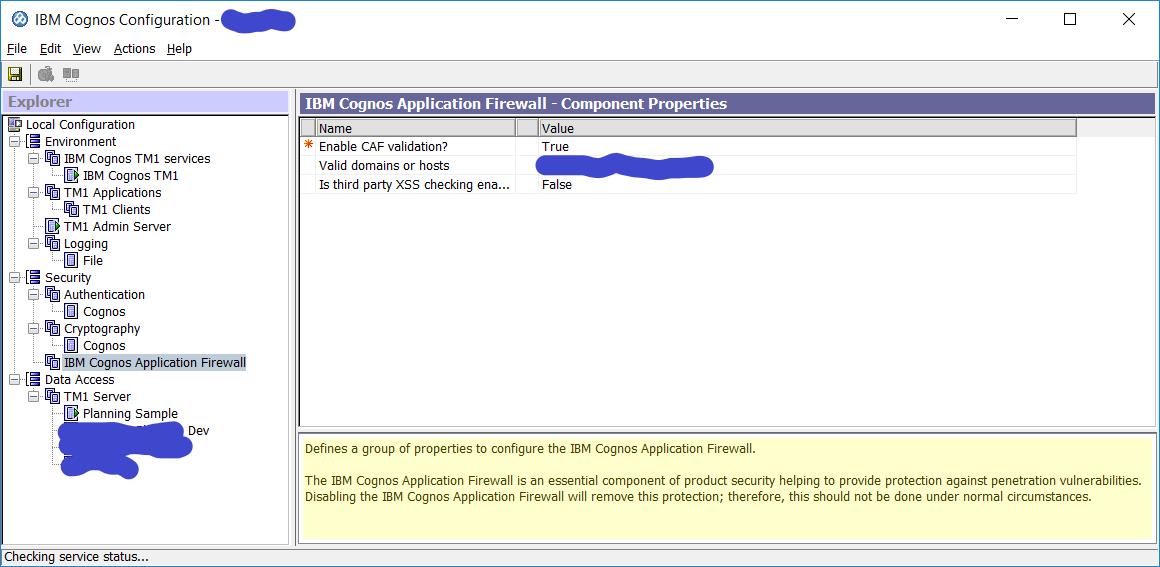This screenshot has height=567, width=1160.
Task: Open the File menu
Action: coord(17,49)
